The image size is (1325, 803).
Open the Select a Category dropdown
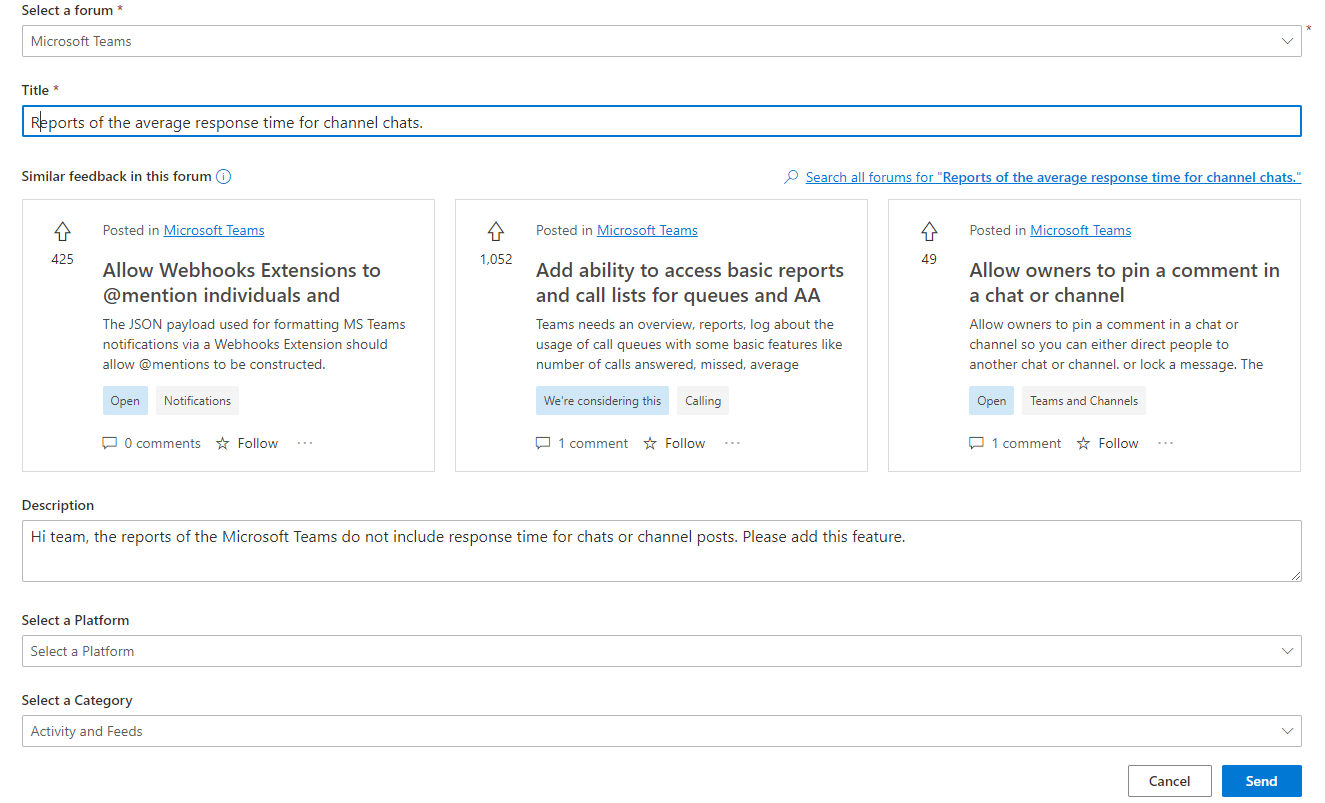point(662,731)
